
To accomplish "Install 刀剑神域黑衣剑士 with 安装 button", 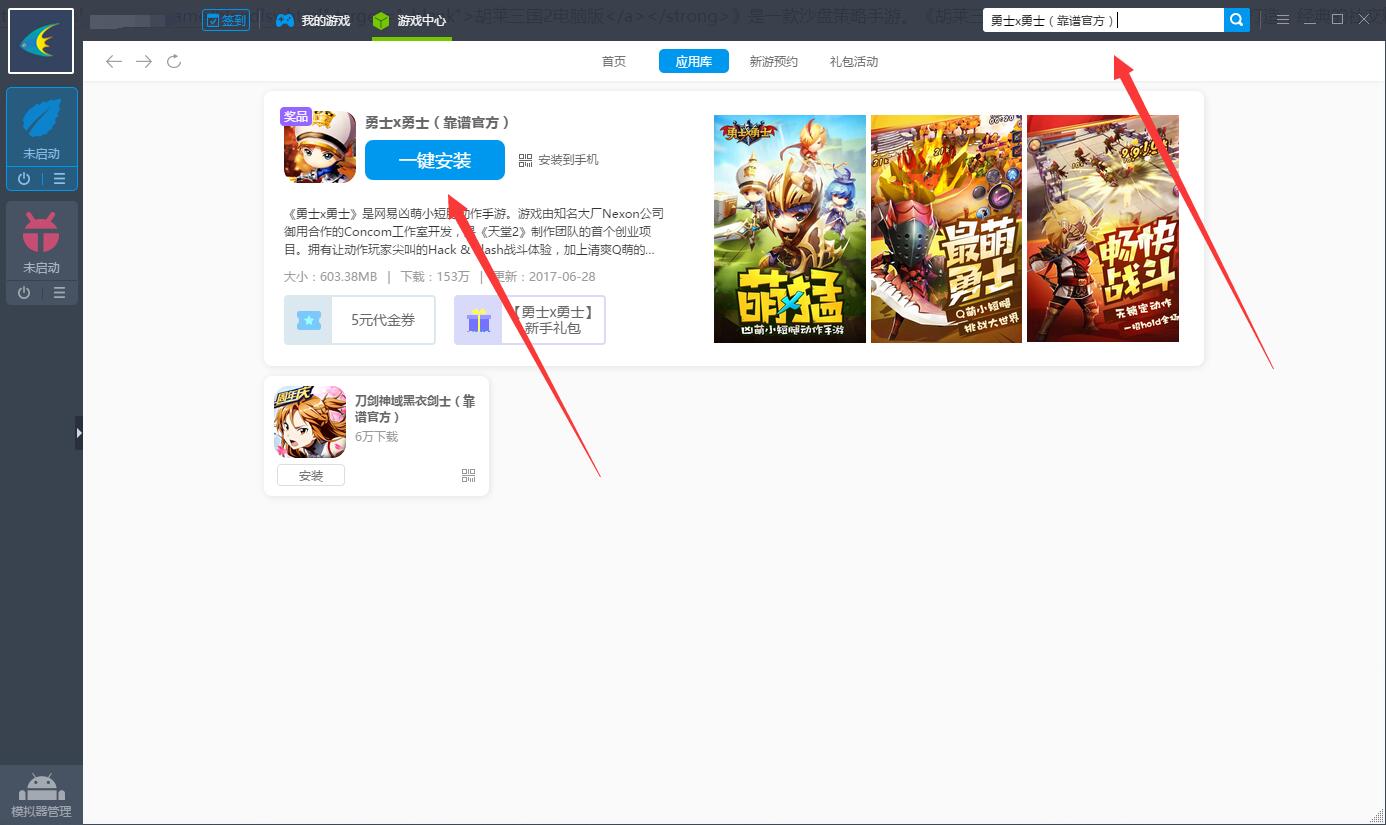I will click(x=311, y=476).
